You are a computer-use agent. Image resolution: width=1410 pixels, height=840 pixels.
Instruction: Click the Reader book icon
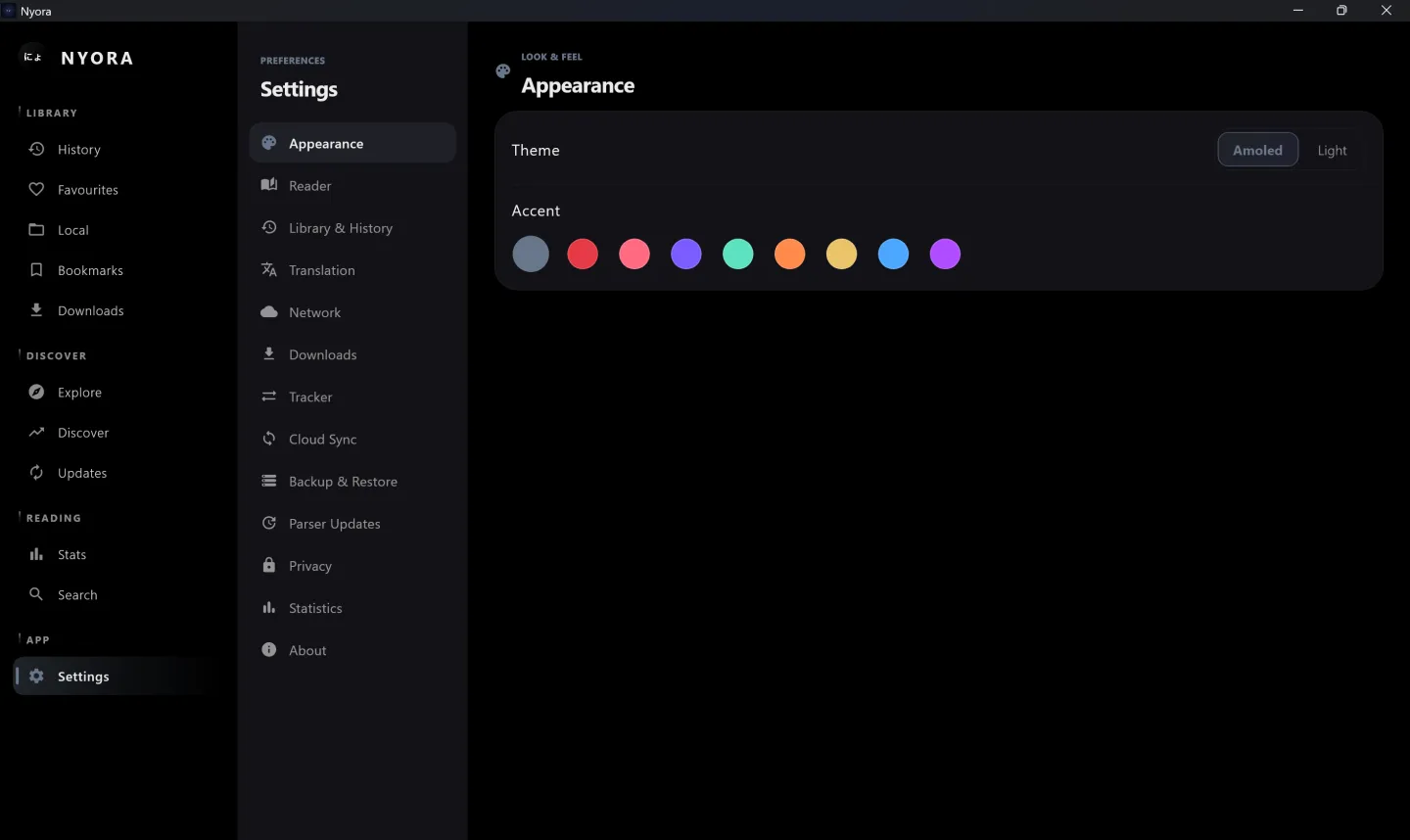click(268, 185)
